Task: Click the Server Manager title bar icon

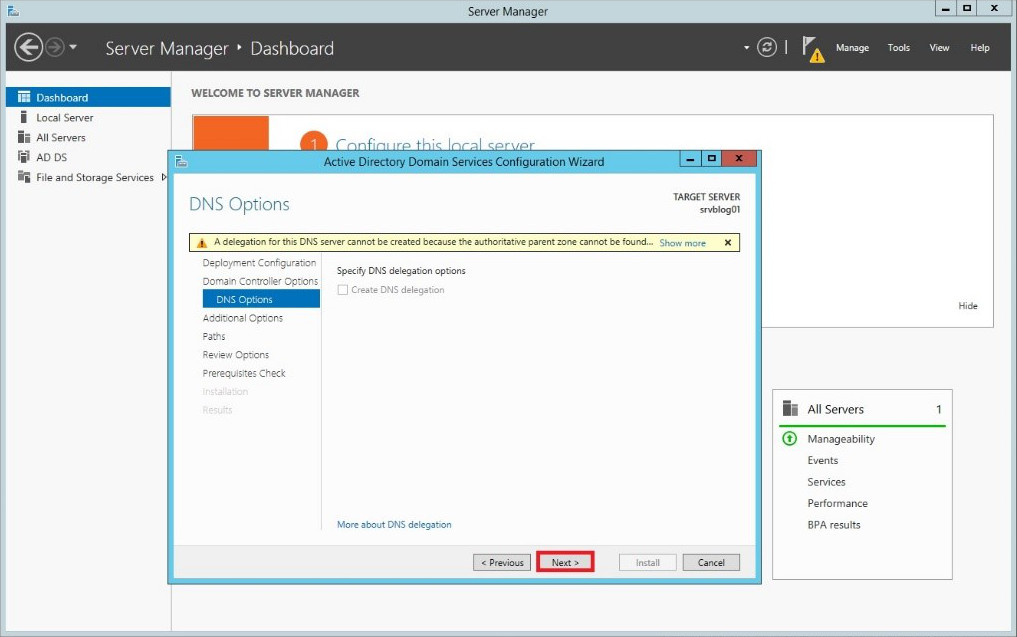Action: (13, 11)
